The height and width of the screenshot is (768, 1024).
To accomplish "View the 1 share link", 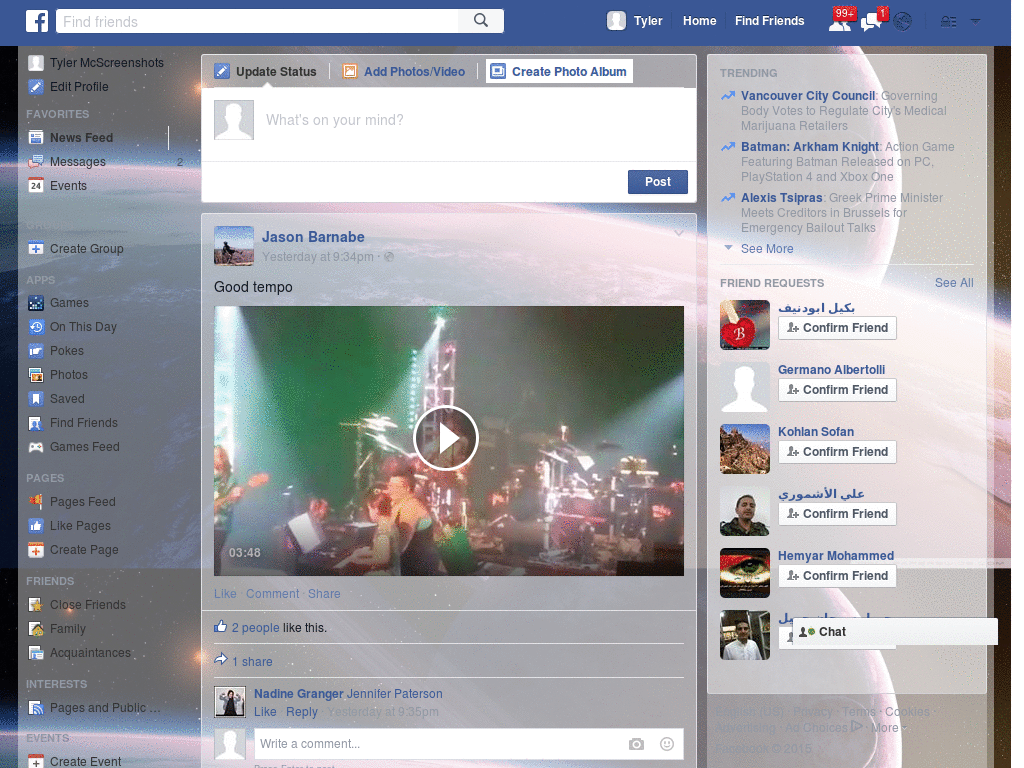I will [x=252, y=662].
